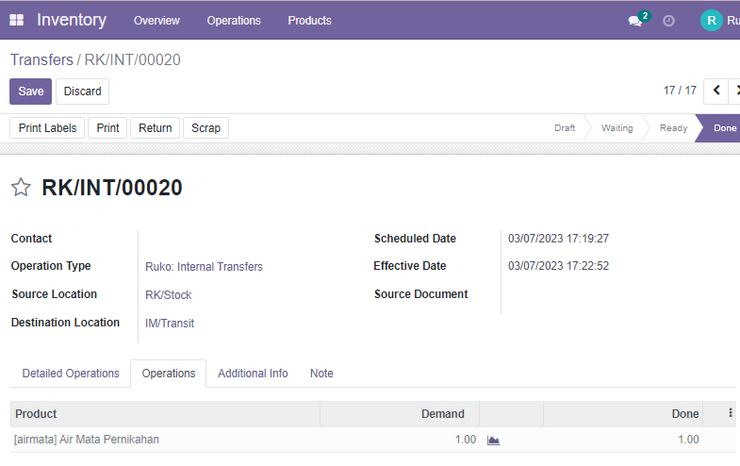Open the Note tab

pos(321,373)
